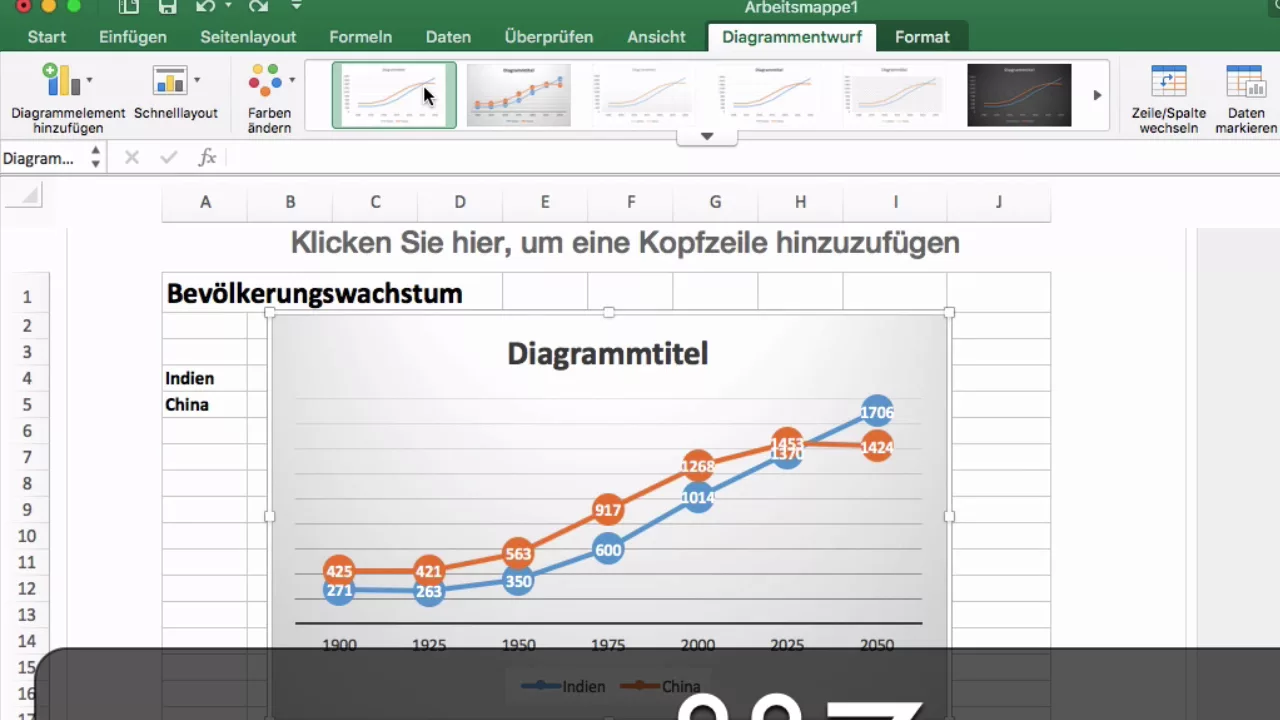Click the fx insert function icon
1280x720 pixels.
coord(207,158)
